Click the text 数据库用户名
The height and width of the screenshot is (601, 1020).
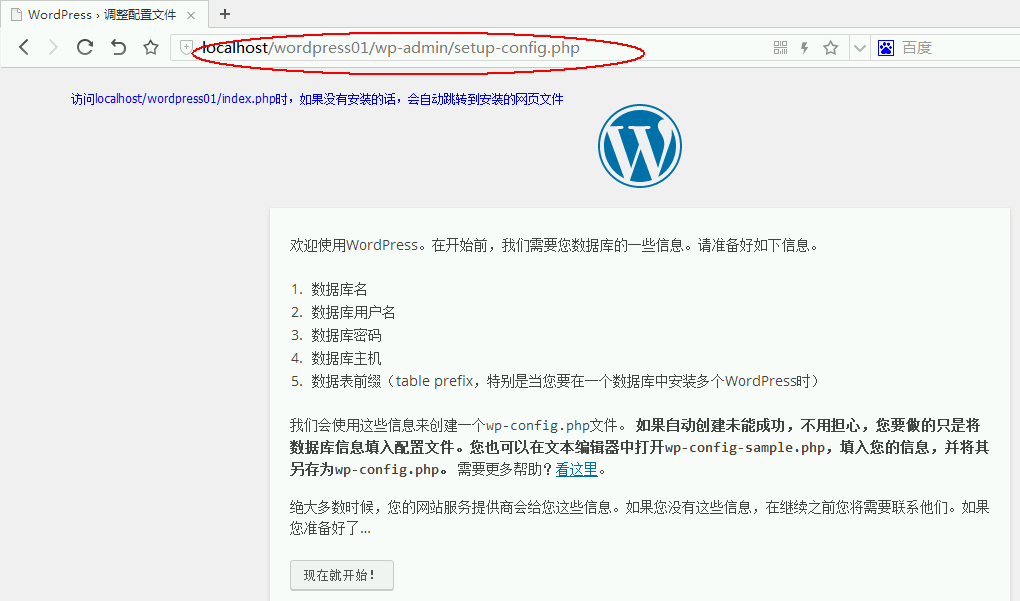(x=353, y=312)
